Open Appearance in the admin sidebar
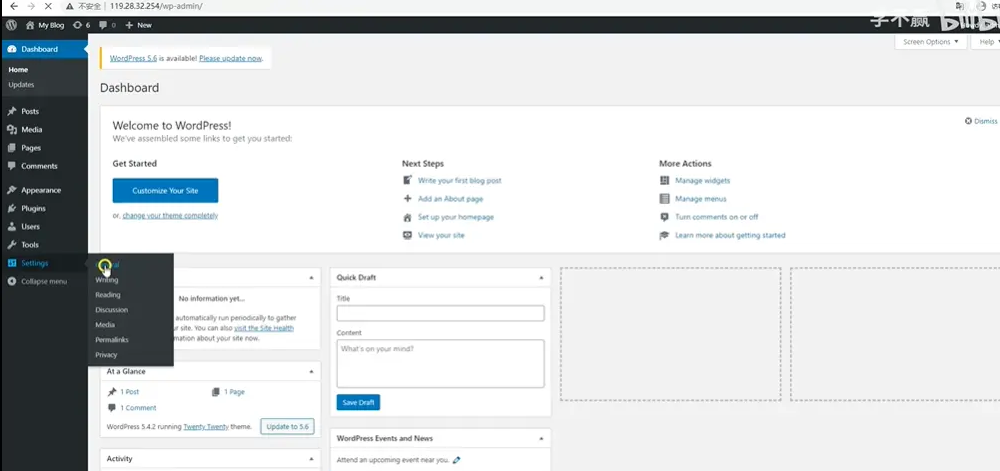The image size is (1000, 471). point(40,190)
